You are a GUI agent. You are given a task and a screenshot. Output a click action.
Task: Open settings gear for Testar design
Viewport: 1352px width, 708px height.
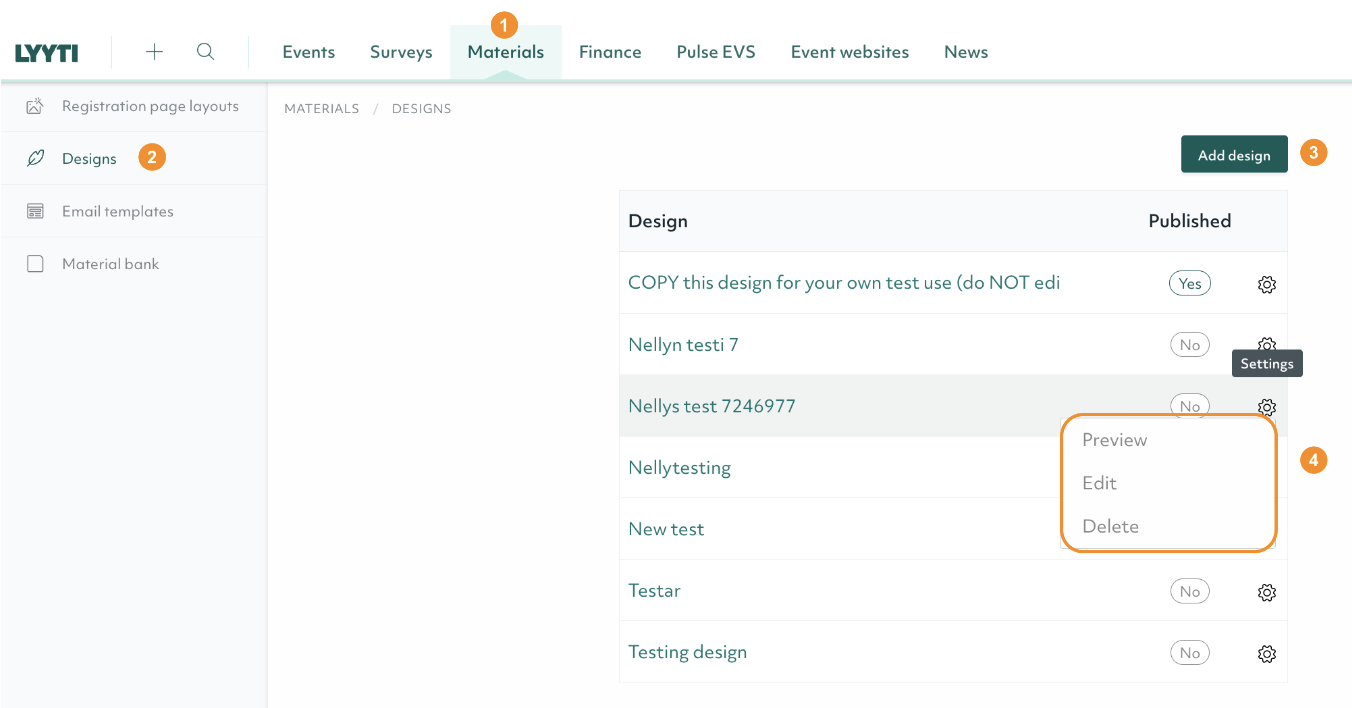[1266, 592]
